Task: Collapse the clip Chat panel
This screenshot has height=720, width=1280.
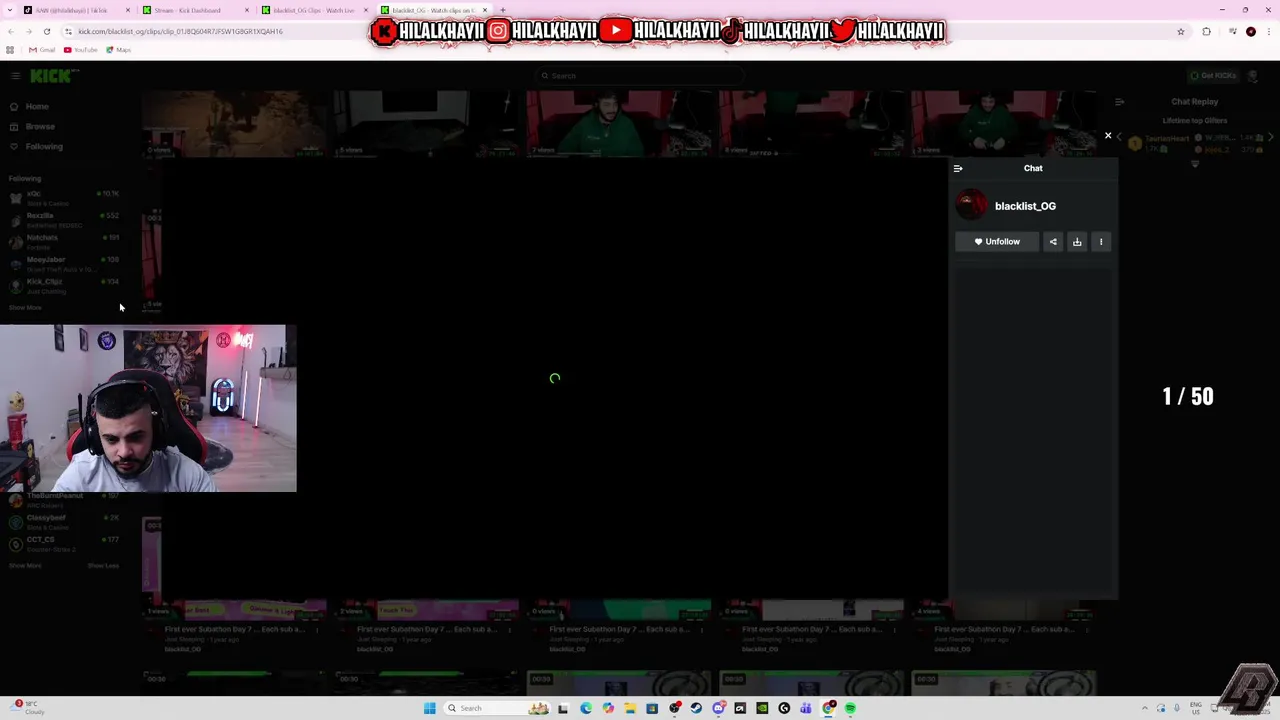Action: (x=958, y=169)
